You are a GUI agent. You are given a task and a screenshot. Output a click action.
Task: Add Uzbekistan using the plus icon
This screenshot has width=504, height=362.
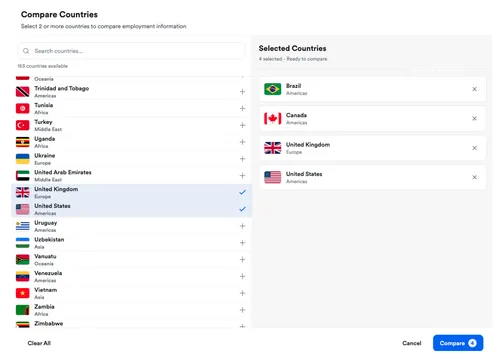[242, 243]
